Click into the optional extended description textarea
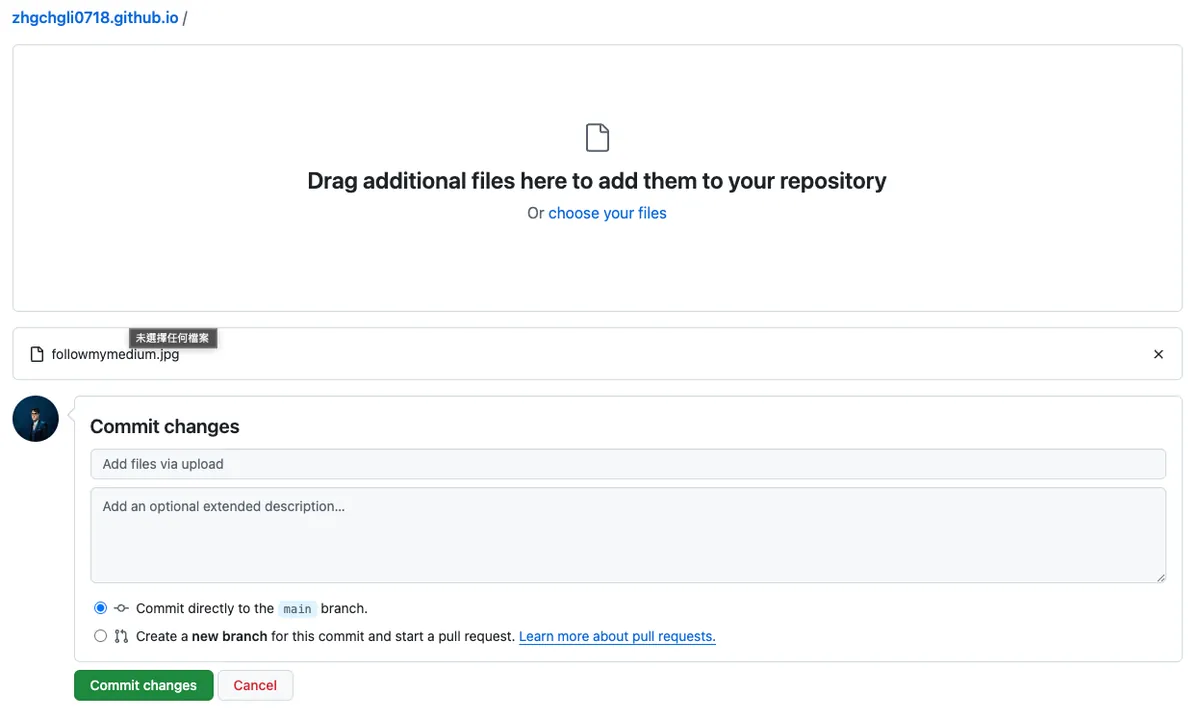The width and height of the screenshot is (1200, 719). (628, 535)
